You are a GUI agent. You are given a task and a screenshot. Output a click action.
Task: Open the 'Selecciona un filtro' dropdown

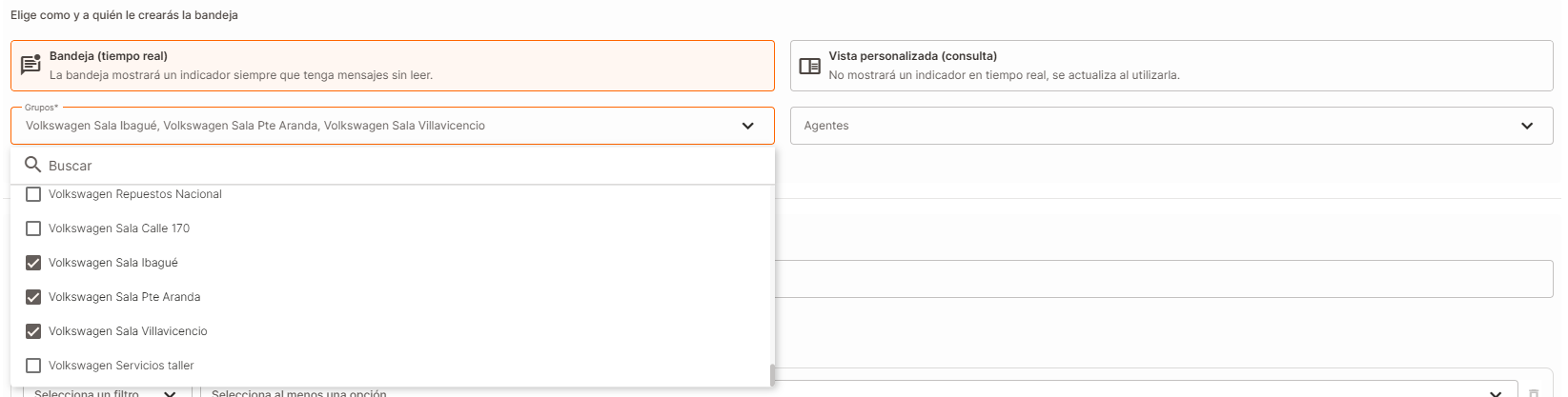103,392
